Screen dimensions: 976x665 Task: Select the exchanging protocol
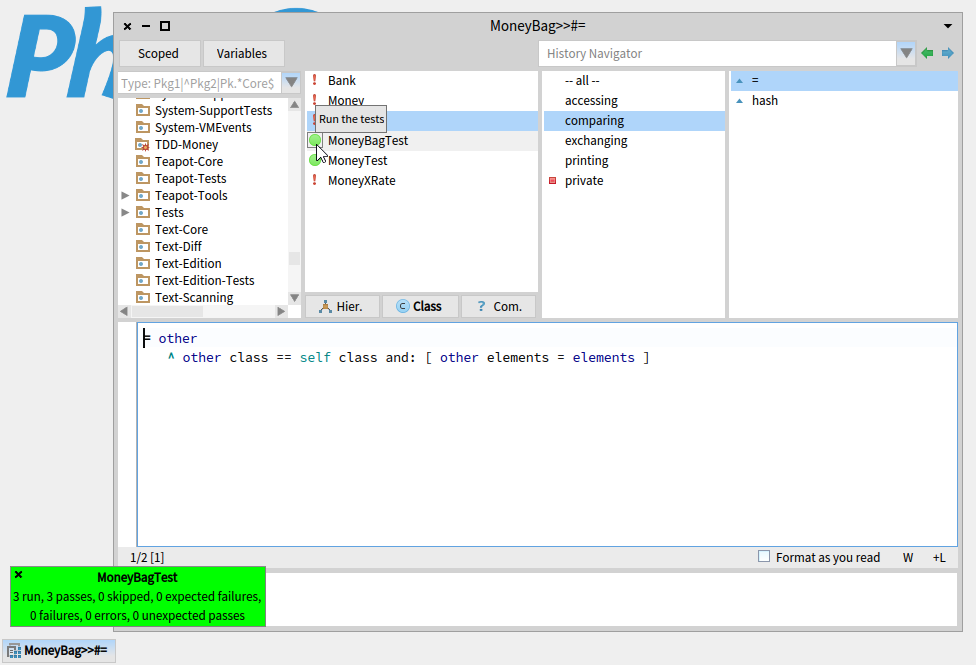click(634, 141)
